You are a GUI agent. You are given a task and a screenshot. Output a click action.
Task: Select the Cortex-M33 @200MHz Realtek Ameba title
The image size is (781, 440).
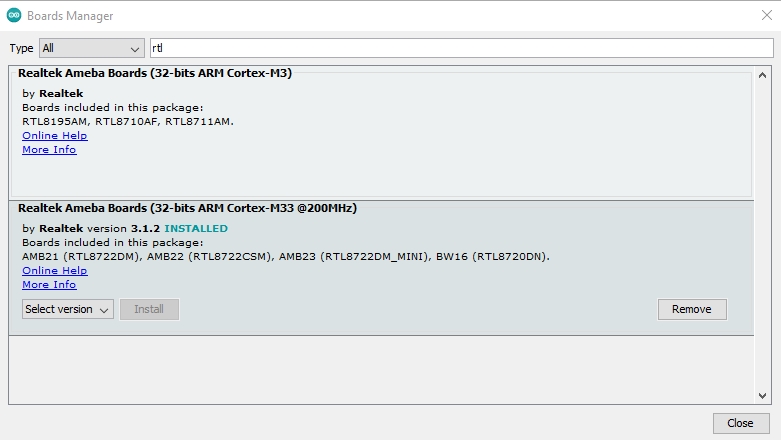pyautogui.click(x=187, y=208)
